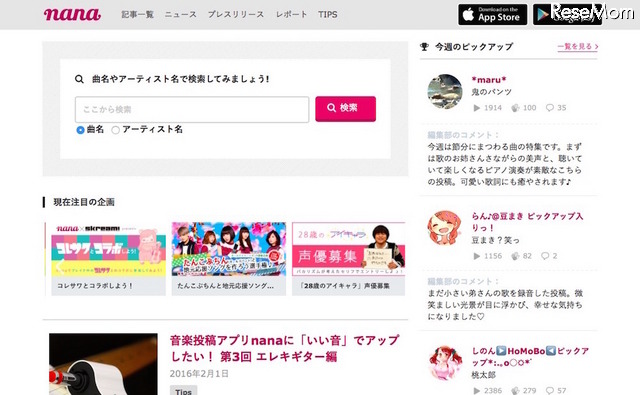Image resolution: width=640 pixels, height=395 pixels.
Task: Open the TIPS menu item
Action: pos(327,14)
